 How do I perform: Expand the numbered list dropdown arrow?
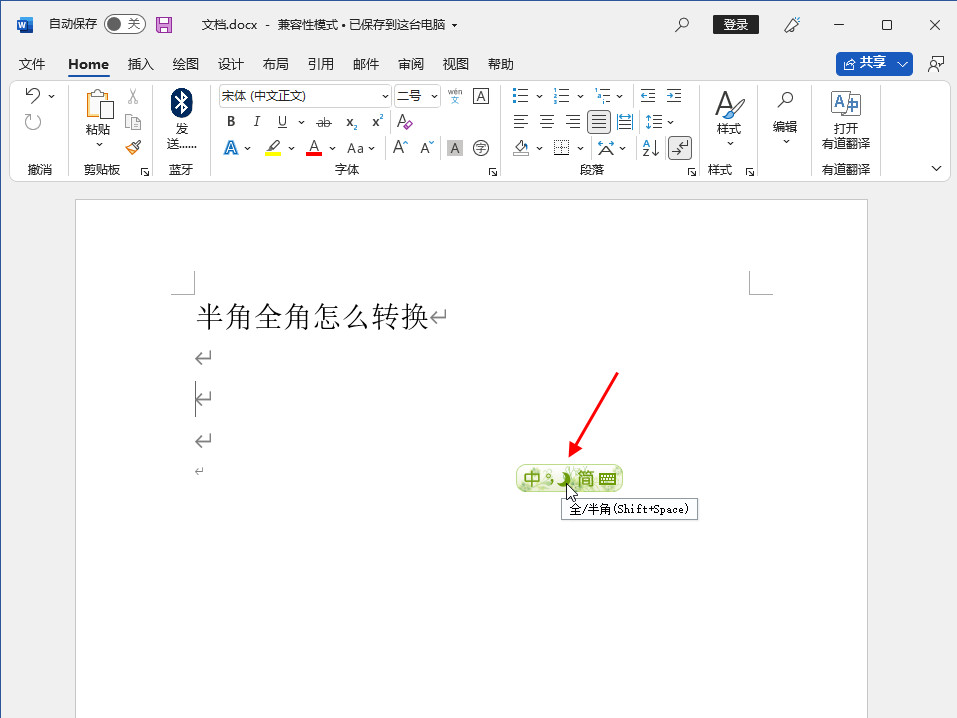[580, 96]
